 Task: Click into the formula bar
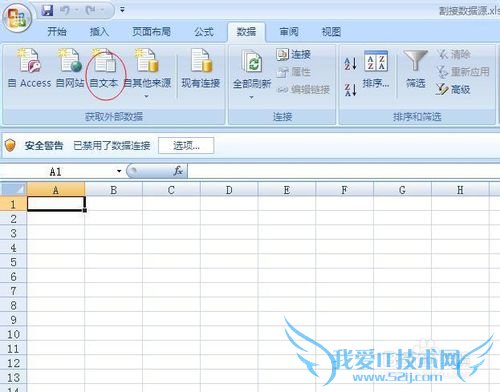click(343, 172)
